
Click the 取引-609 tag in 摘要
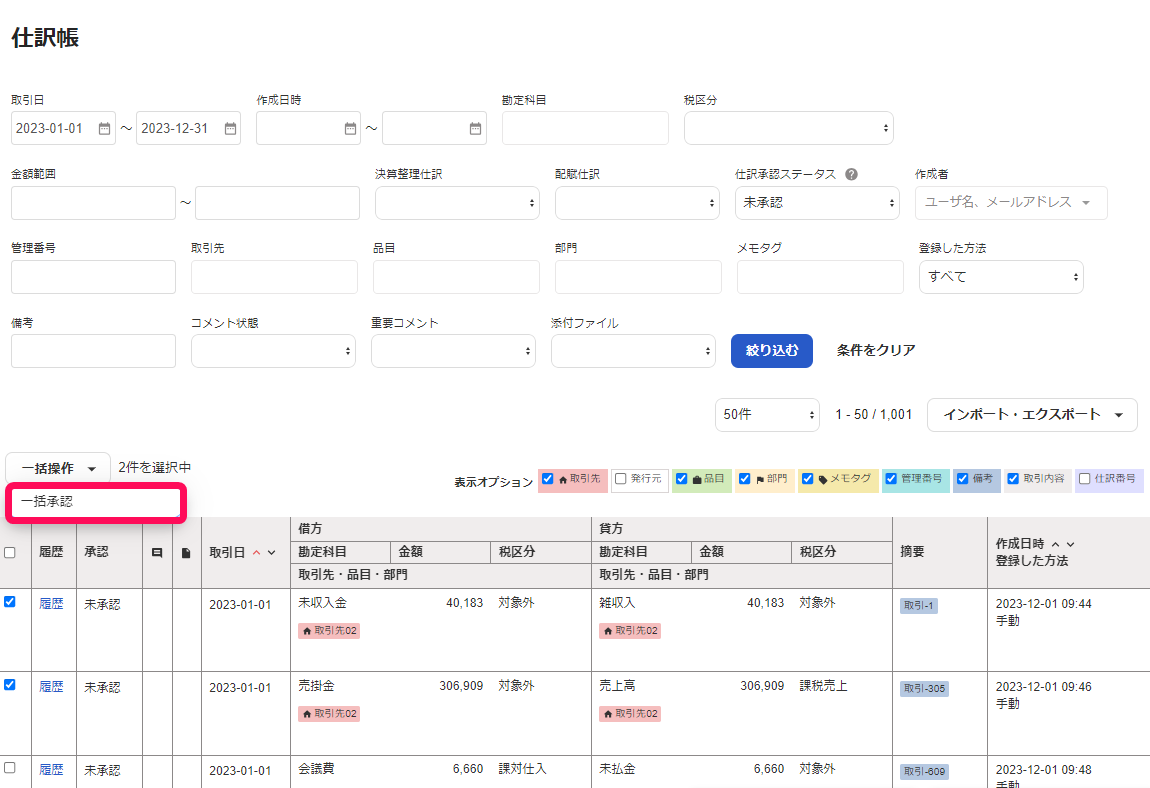pyautogui.click(x=924, y=772)
